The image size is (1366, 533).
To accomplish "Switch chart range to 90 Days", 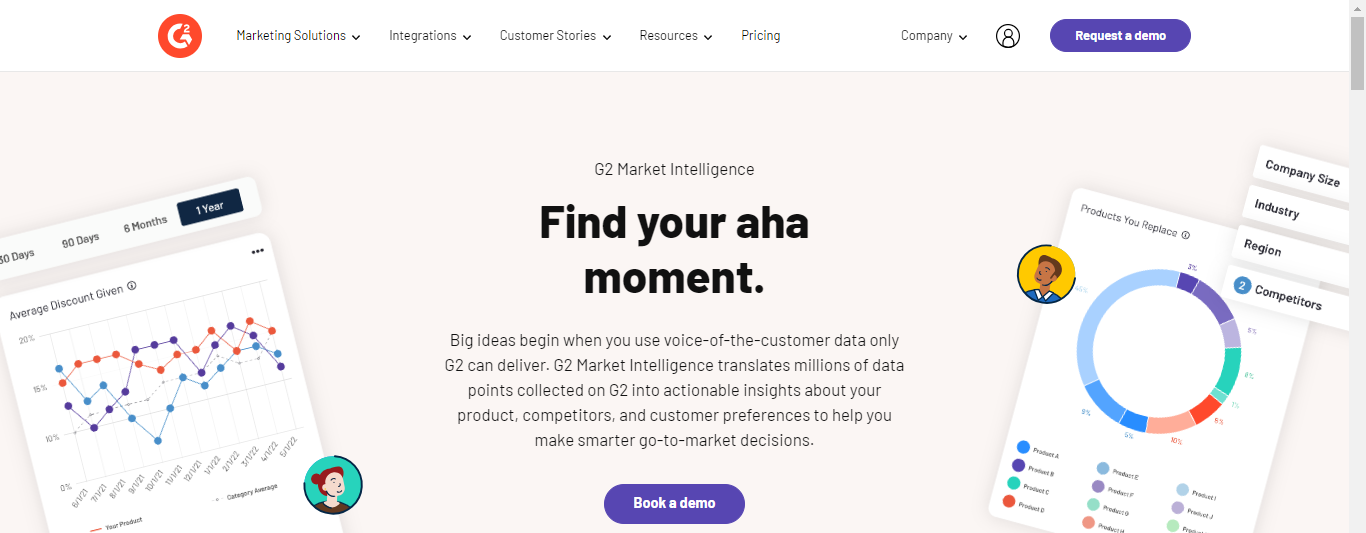I will [80, 240].
